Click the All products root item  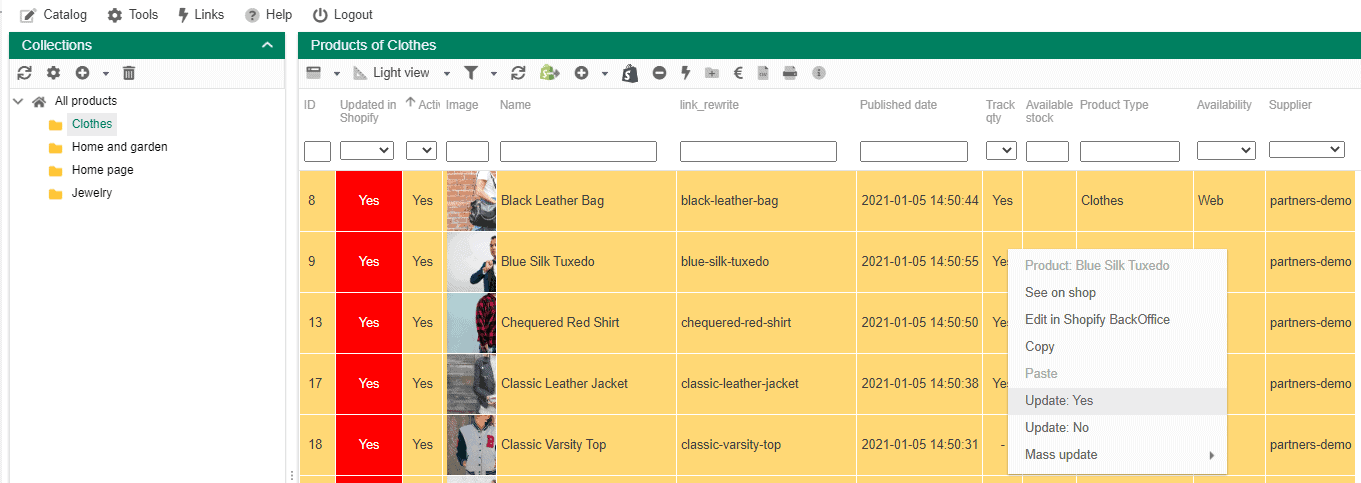[85, 101]
